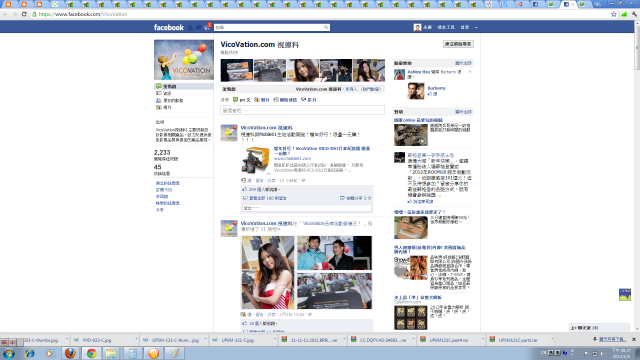This screenshot has width=640, height=360.
Task: Open first photo strip thumbnail
Action: pyautogui.click(x=237, y=70)
